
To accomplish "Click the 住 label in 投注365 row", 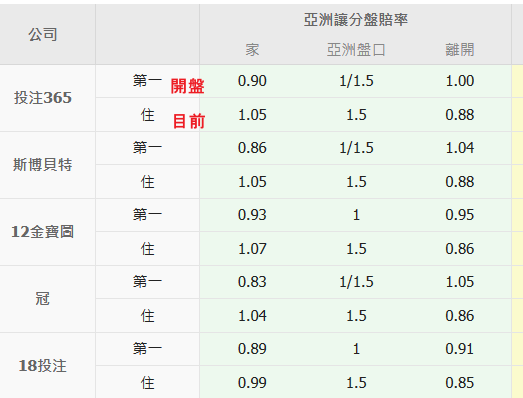I will [147, 115].
